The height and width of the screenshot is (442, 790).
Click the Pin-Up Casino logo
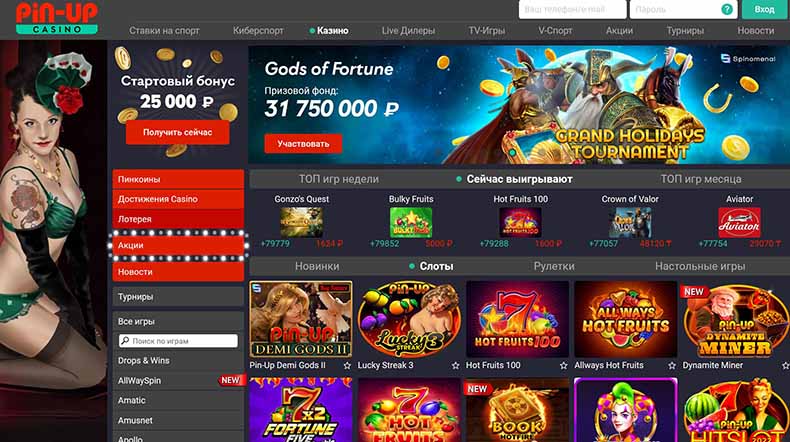tap(56, 18)
